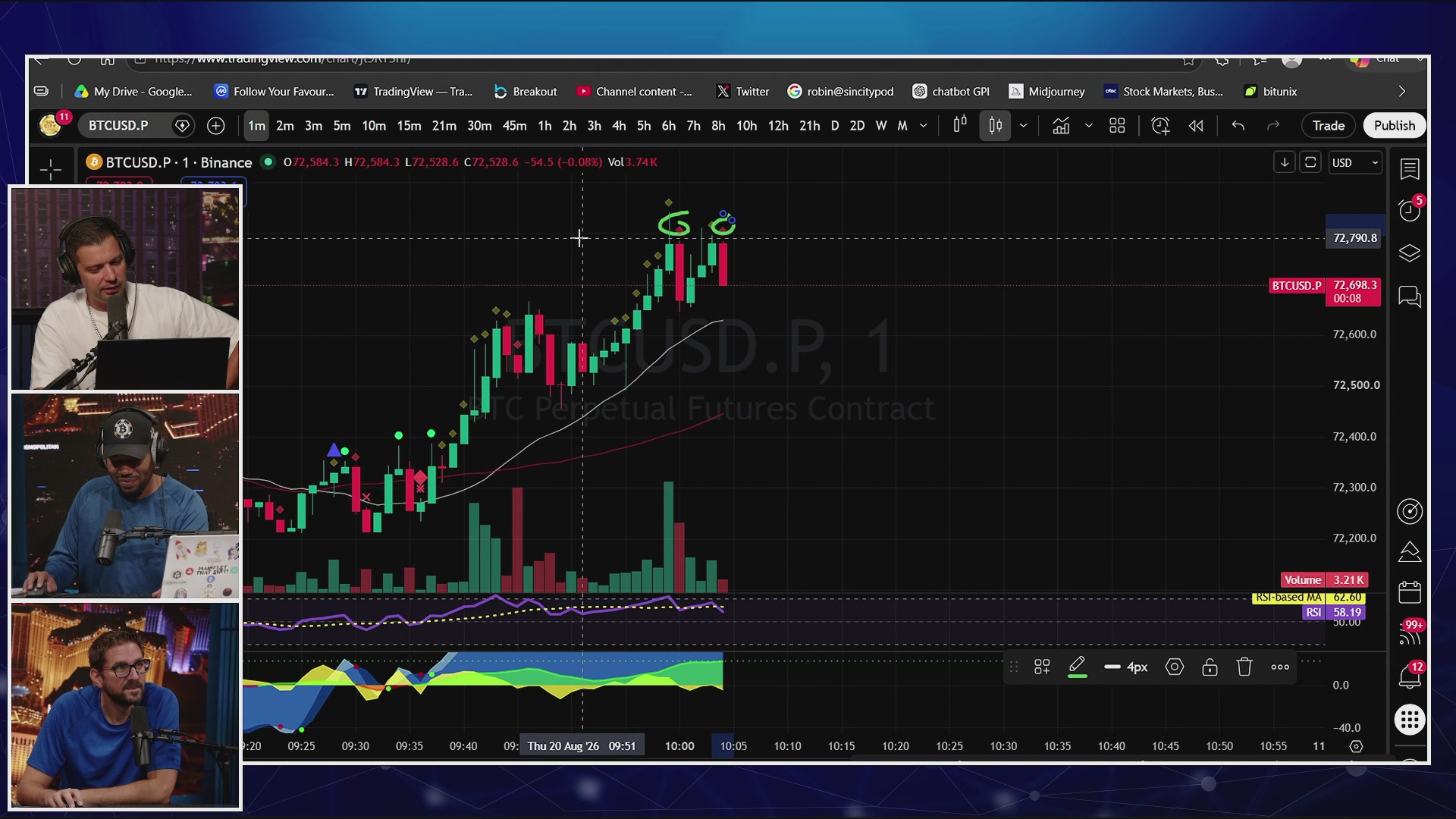Open the notifications bell with badge 12

1410,676
